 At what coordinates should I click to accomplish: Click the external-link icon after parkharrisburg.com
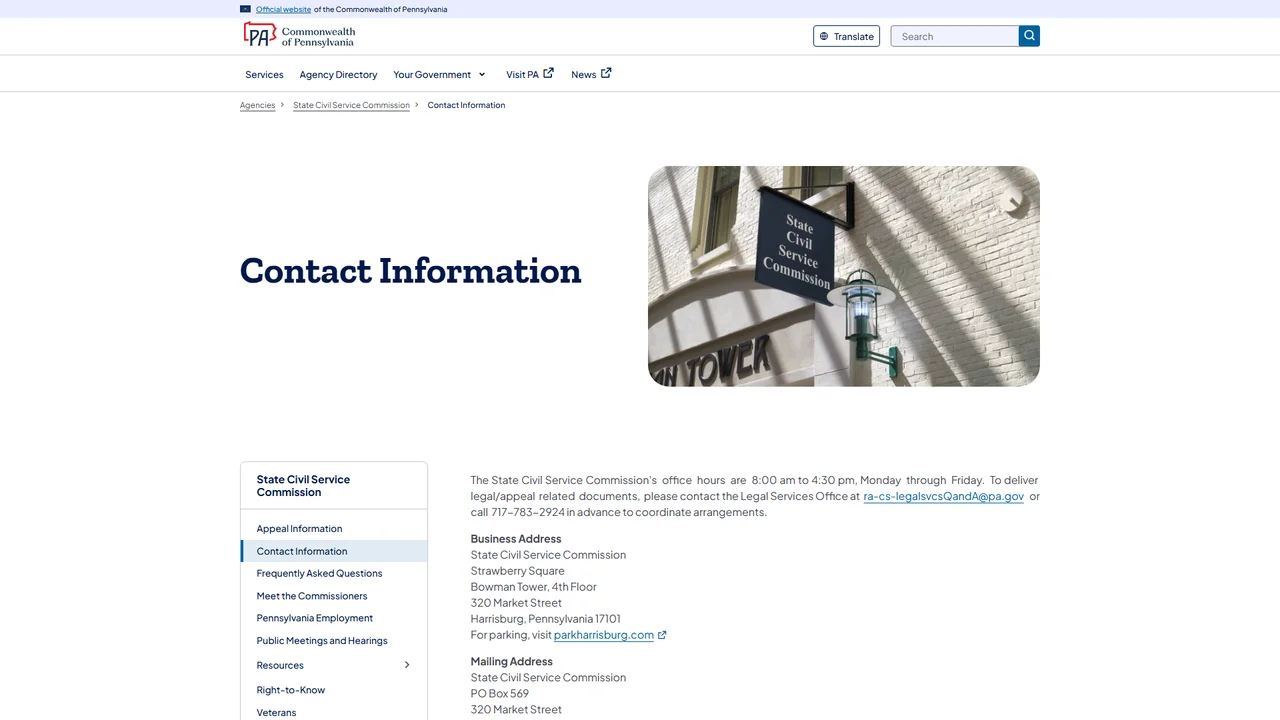tap(662, 635)
